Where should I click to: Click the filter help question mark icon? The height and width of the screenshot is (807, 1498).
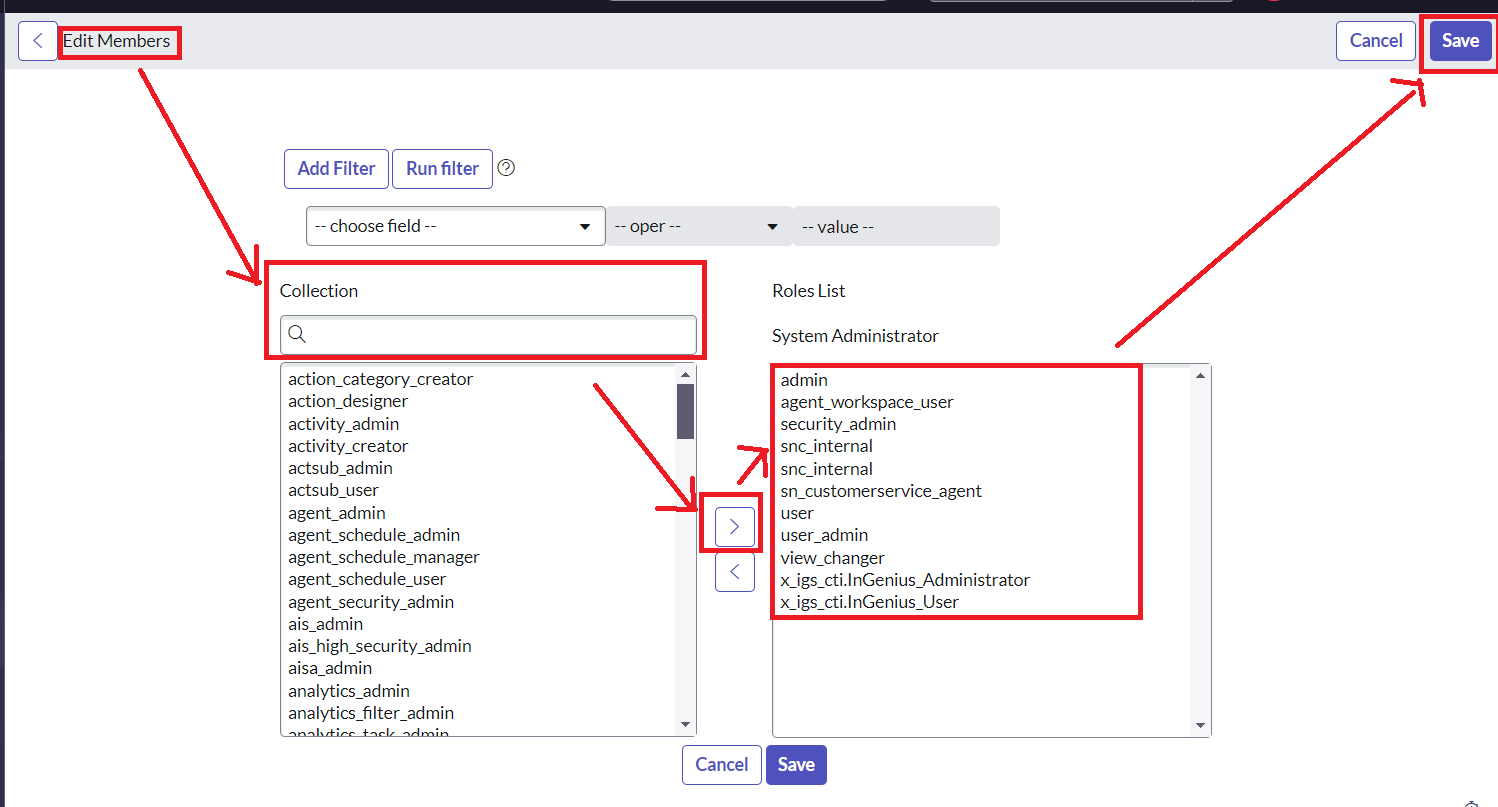coord(506,168)
